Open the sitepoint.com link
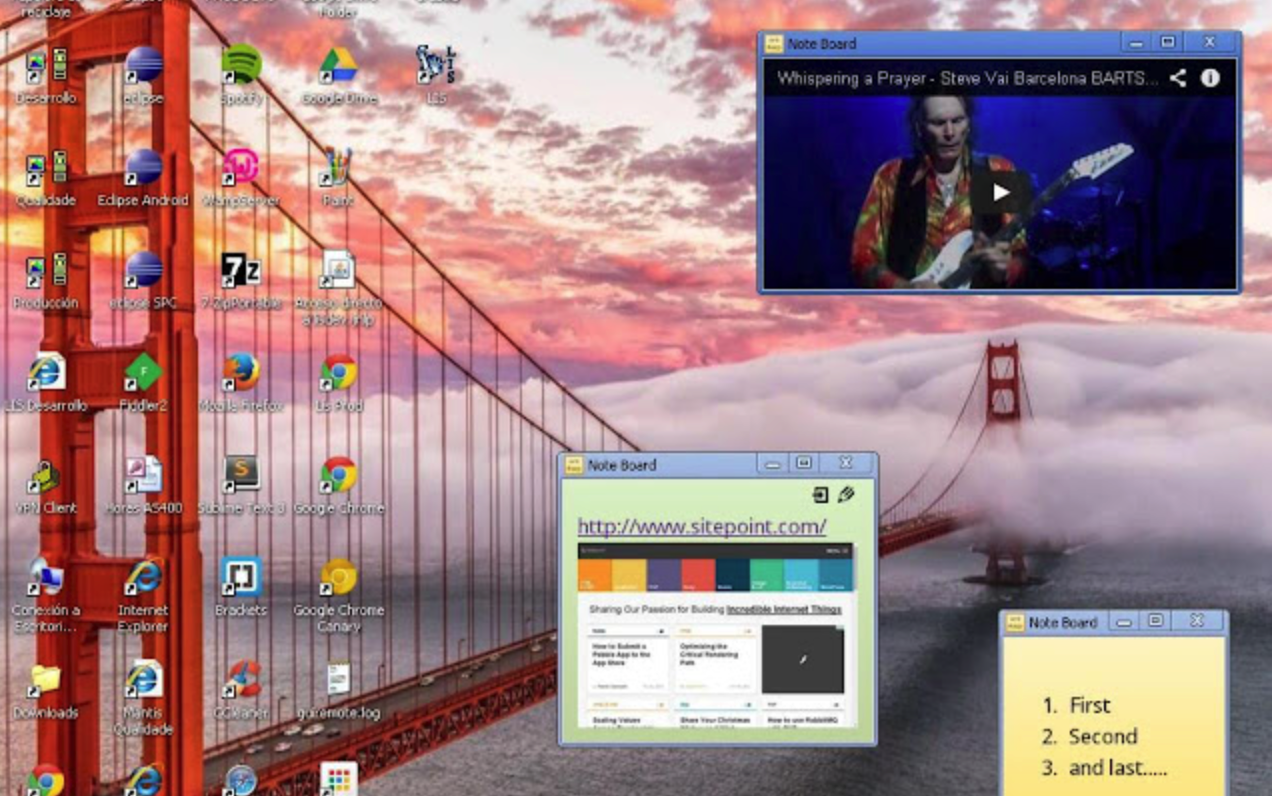The height and width of the screenshot is (796, 1272). [702, 526]
